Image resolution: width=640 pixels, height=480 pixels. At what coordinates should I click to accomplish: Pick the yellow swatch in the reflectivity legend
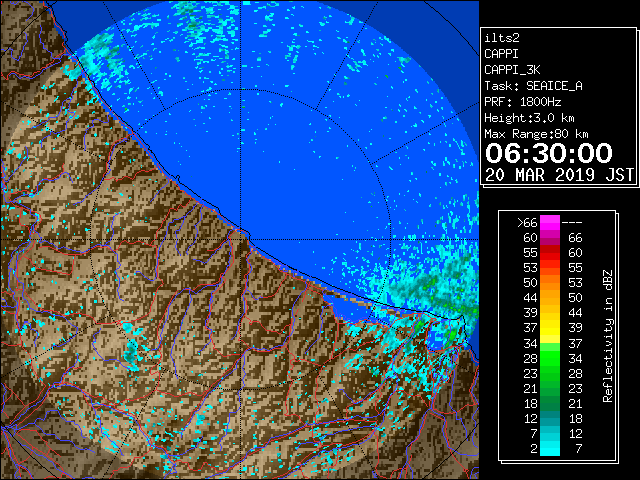pyautogui.click(x=550, y=328)
